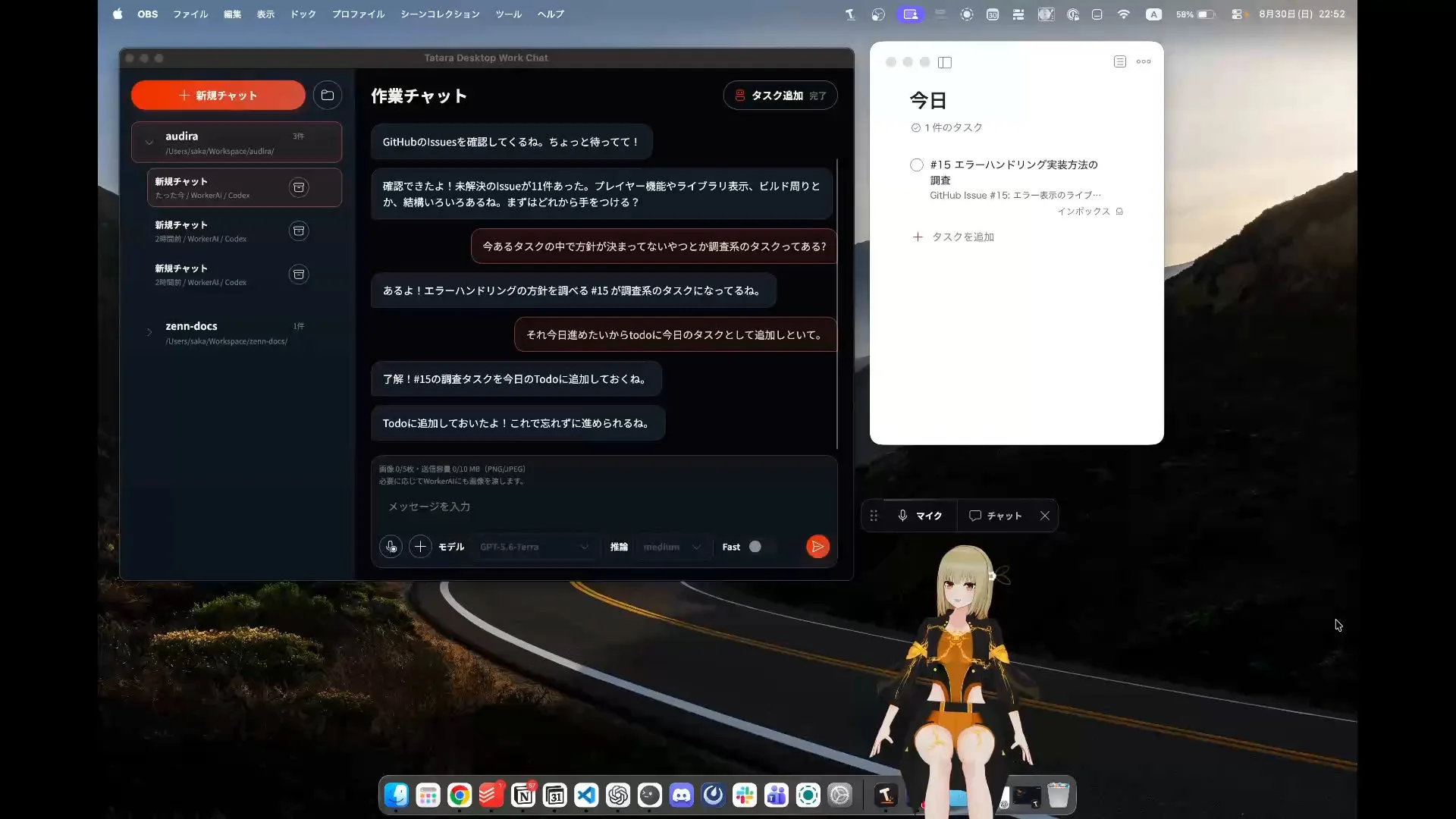Open System Settings from the dock
Viewport: 1456px width, 819px height.
click(x=840, y=795)
